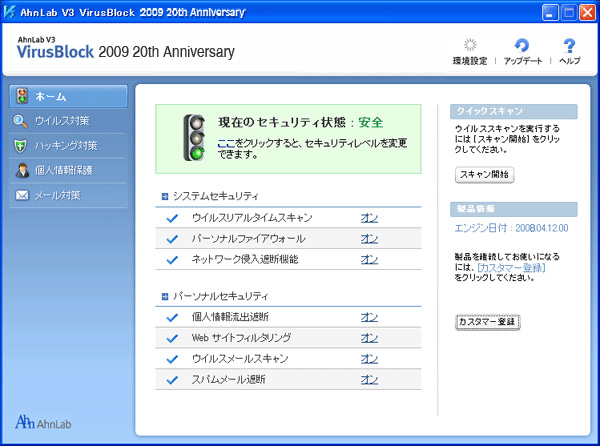Click the ウイルスメールスキャン row label

(240, 359)
